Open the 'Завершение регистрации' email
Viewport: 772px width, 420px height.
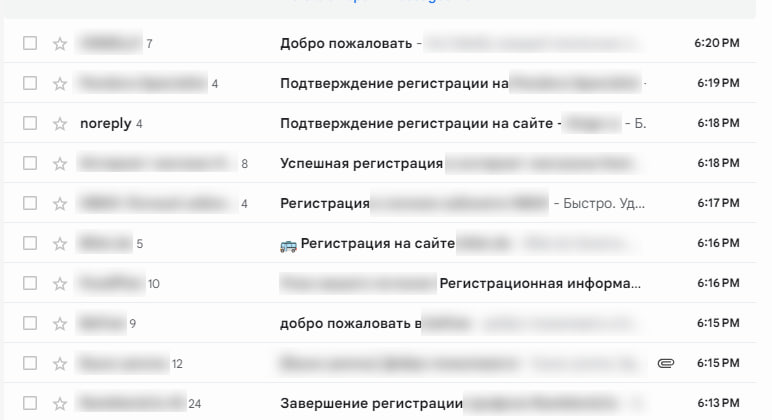point(371,403)
